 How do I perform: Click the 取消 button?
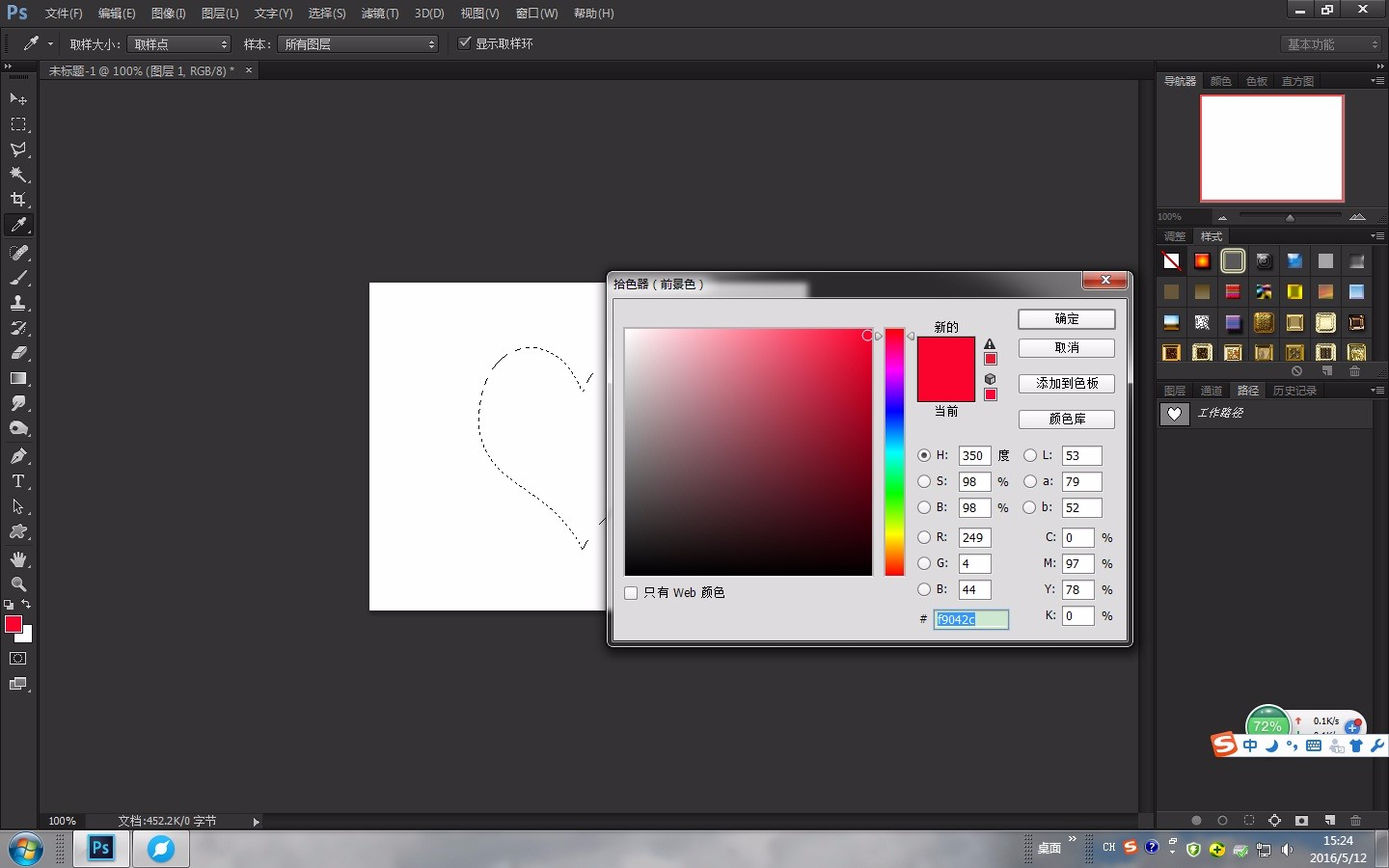(1067, 348)
